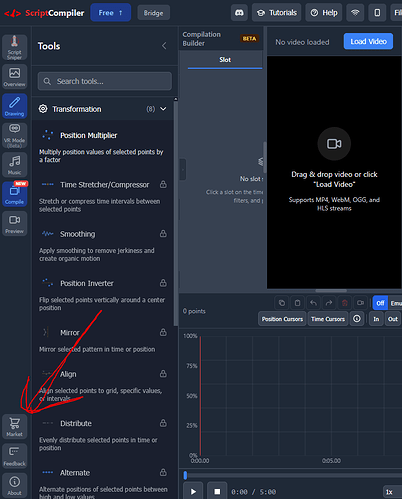The width and height of the screenshot is (402, 499).
Task: Open the Tutorials button
Action: point(277,13)
